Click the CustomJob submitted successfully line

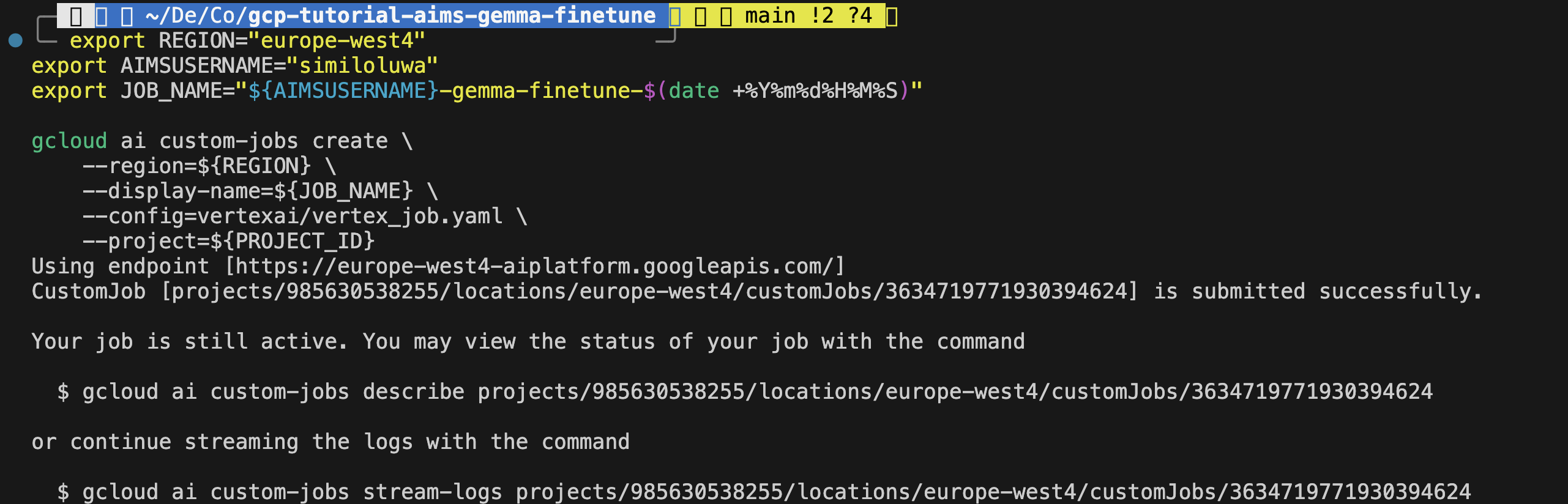pyautogui.click(x=757, y=291)
